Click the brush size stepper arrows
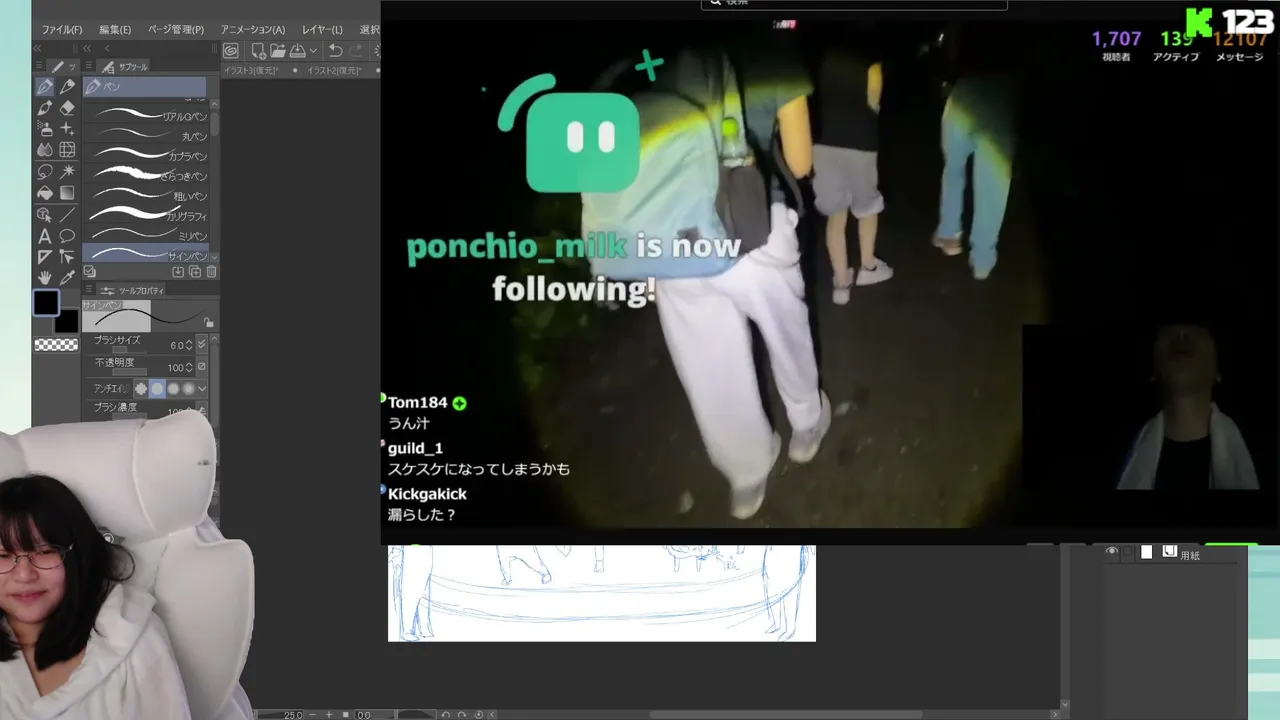Image resolution: width=1280 pixels, height=720 pixels. click(189, 345)
